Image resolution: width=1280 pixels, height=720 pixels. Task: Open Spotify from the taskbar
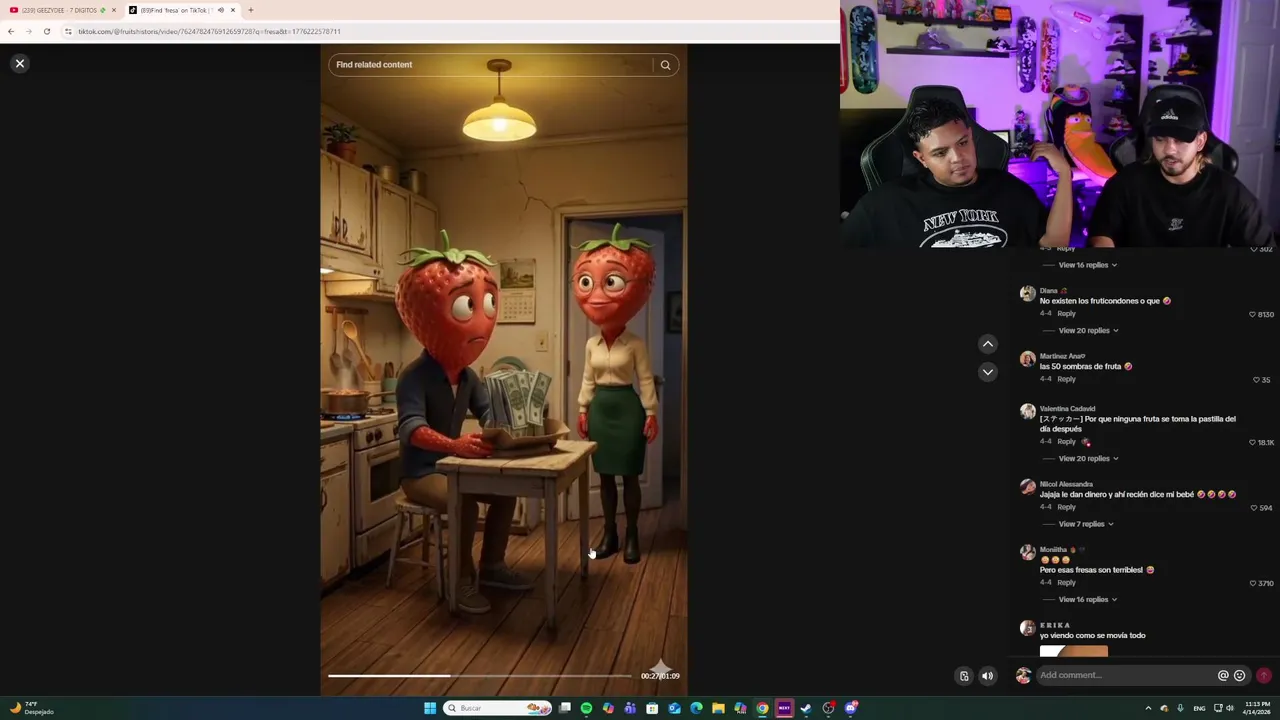tap(586, 708)
